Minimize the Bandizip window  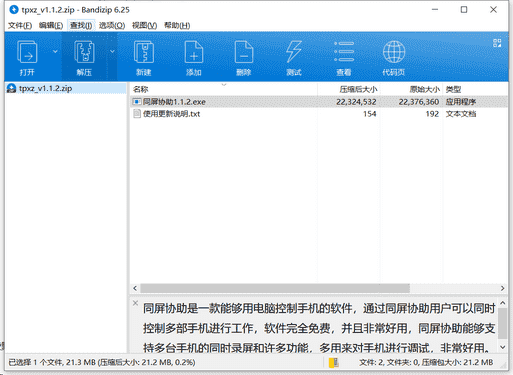click(435, 10)
